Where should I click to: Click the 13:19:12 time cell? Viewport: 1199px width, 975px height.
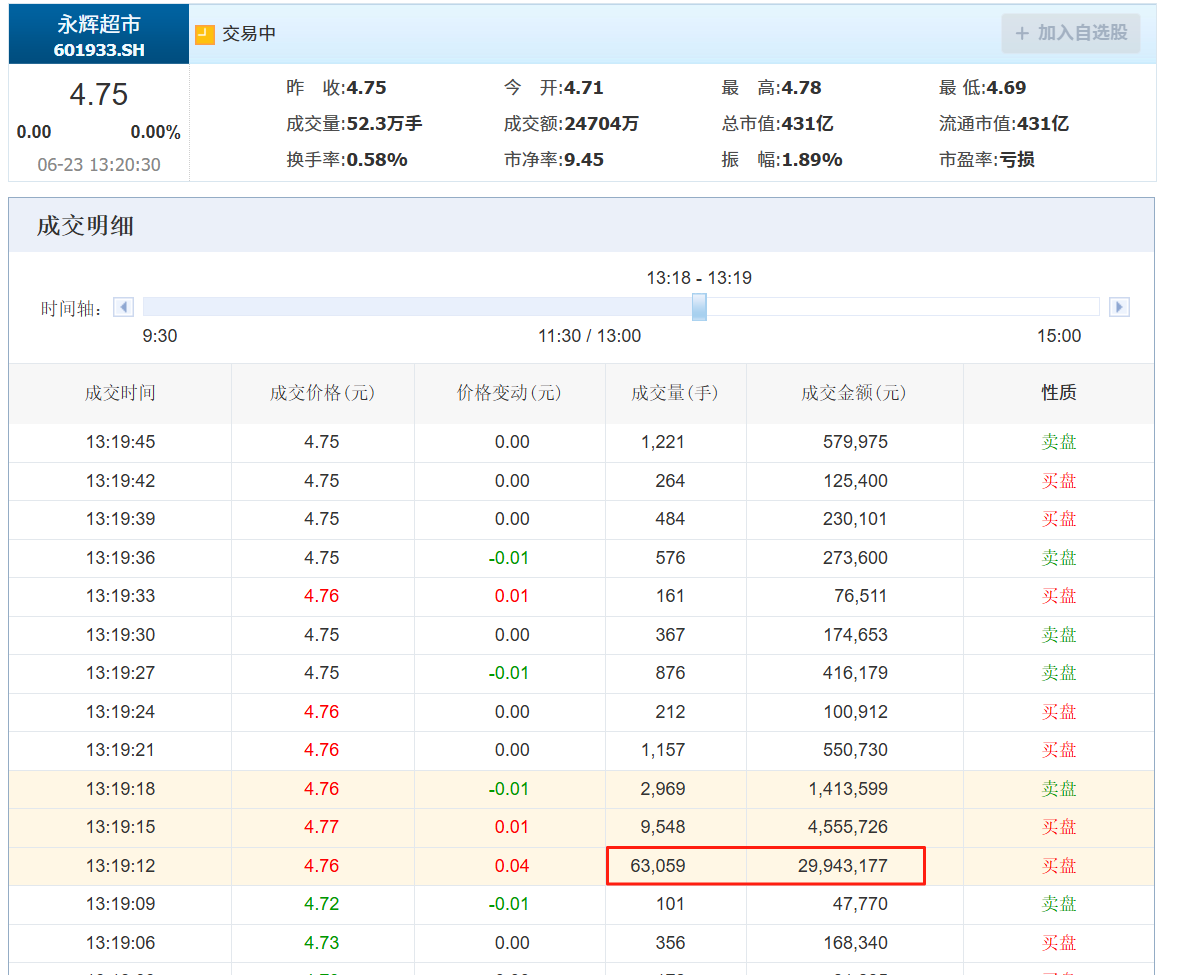click(120, 866)
